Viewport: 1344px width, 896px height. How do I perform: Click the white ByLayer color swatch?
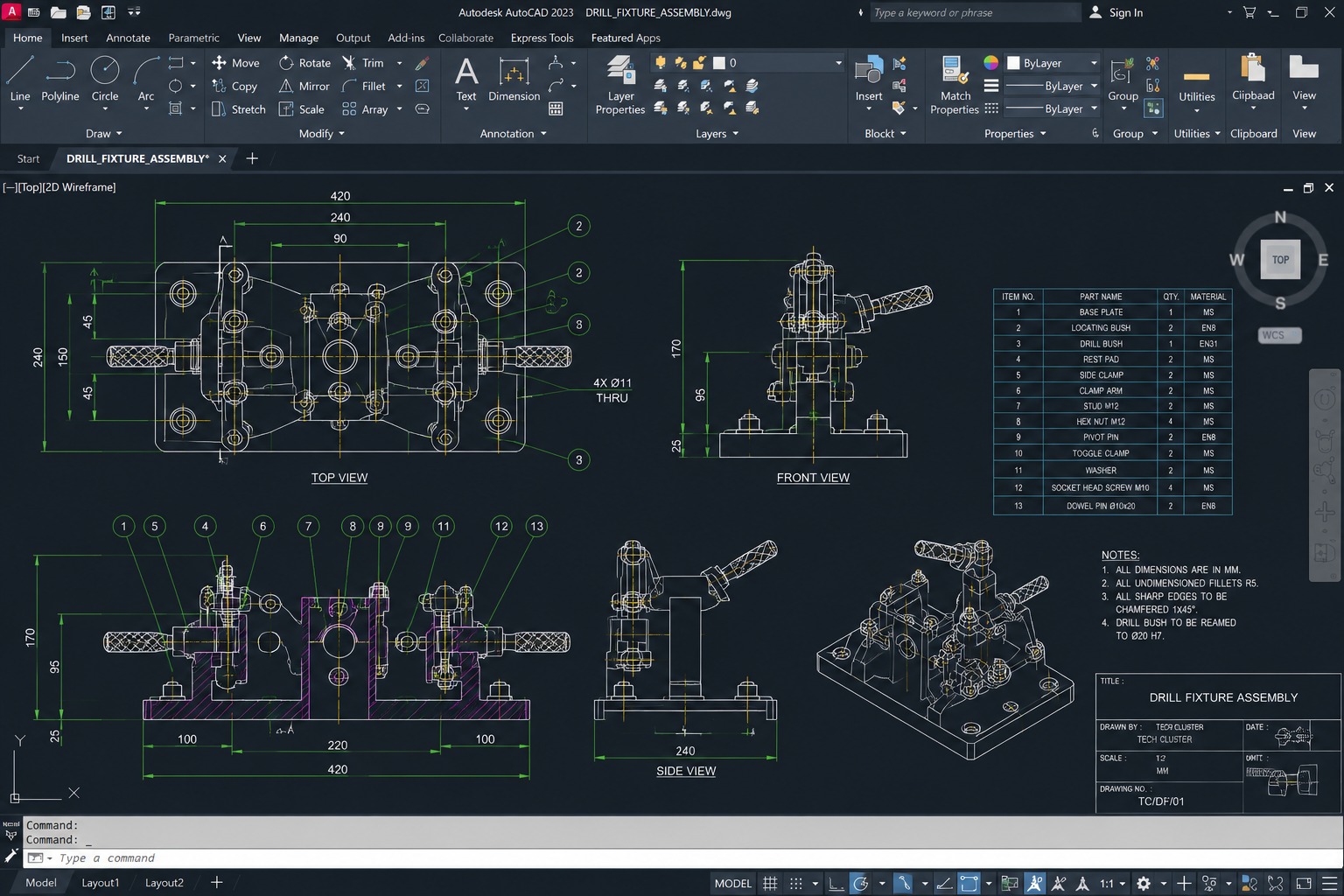tap(1014, 63)
